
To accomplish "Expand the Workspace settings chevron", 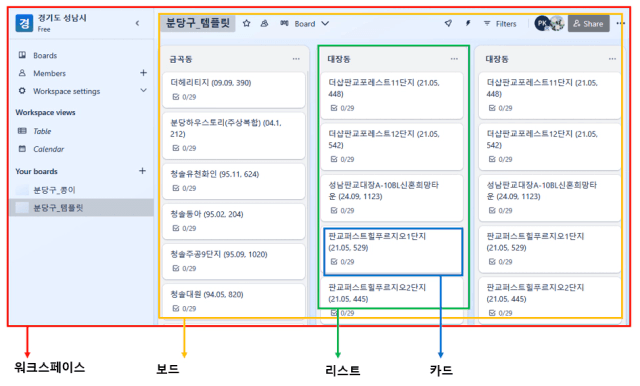I will pos(143,90).
